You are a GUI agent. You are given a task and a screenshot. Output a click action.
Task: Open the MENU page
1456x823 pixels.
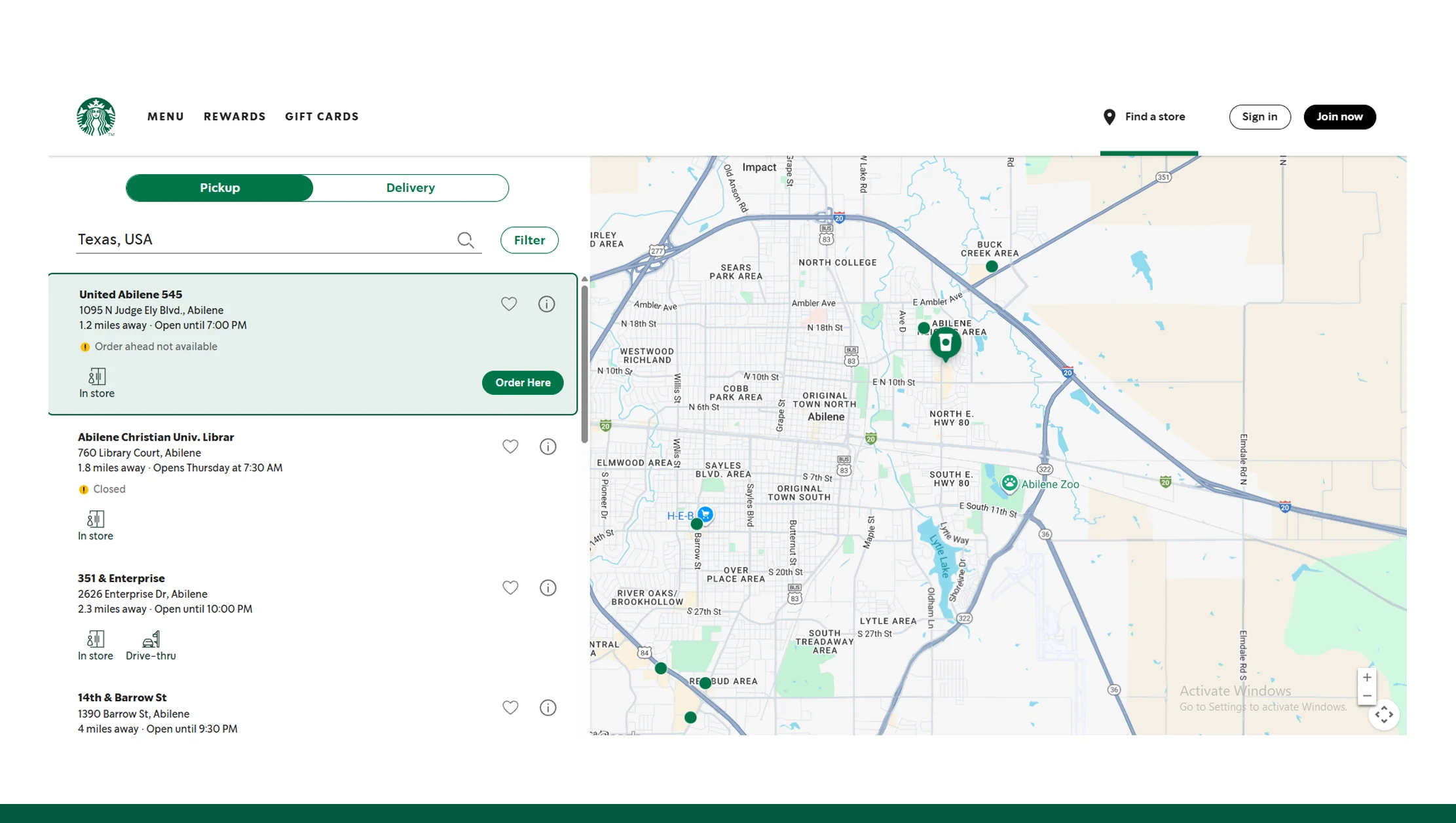pyautogui.click(x=166, y=117)
